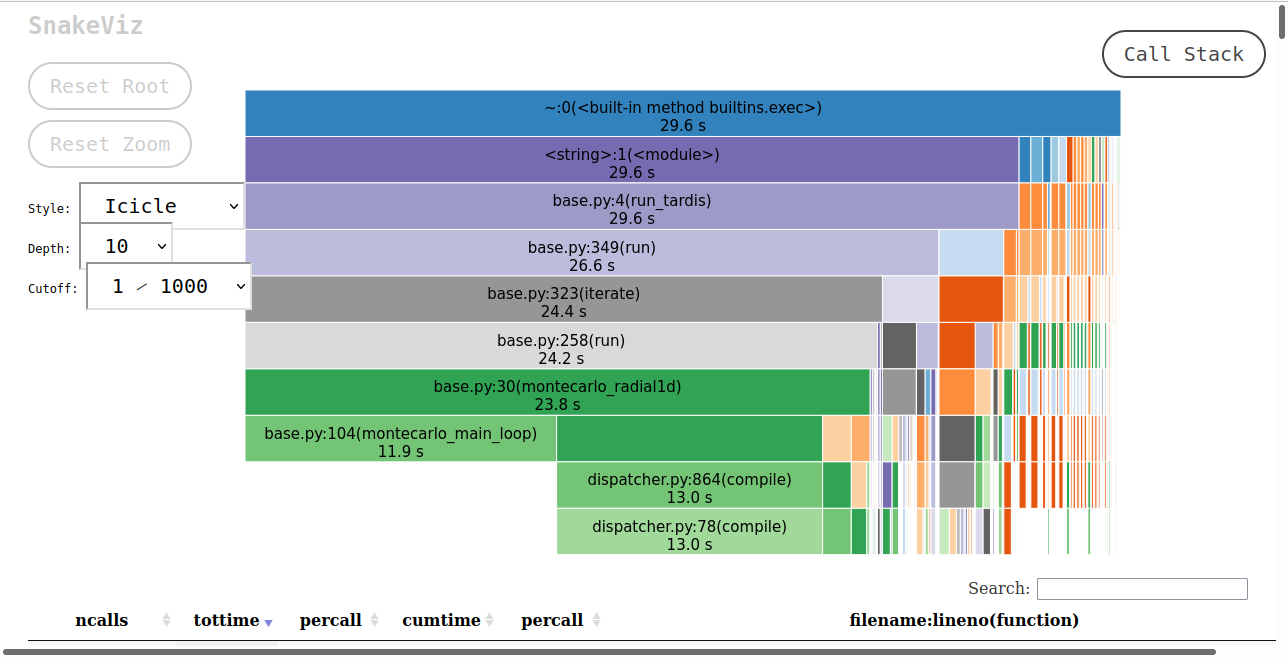This screenshot has width=1288, height=658.
Task: Expand the Depth dropdown set to 10
Action: pyautogui.click(x=126, y=246)
